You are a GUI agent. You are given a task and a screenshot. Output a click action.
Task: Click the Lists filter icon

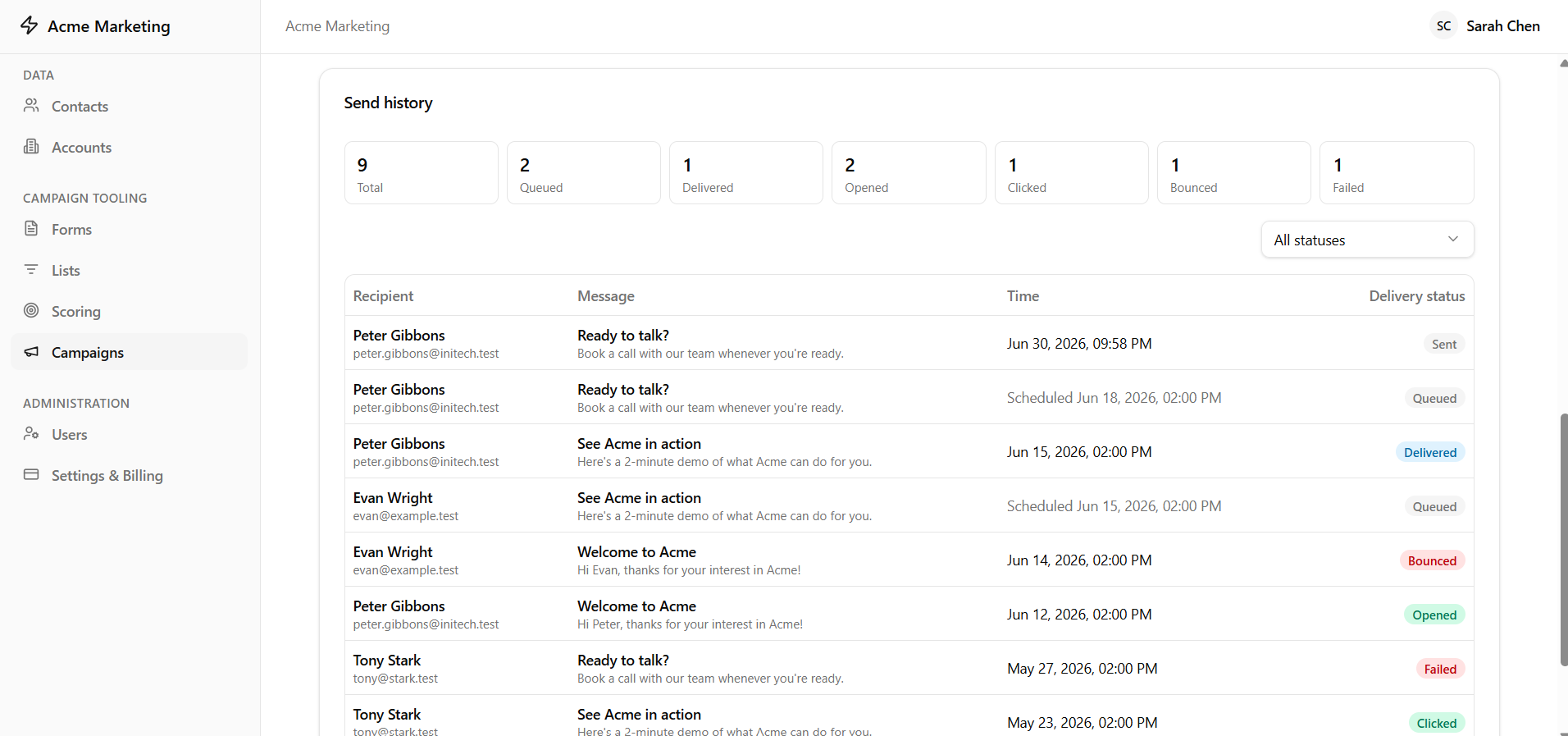click(31, 269)
